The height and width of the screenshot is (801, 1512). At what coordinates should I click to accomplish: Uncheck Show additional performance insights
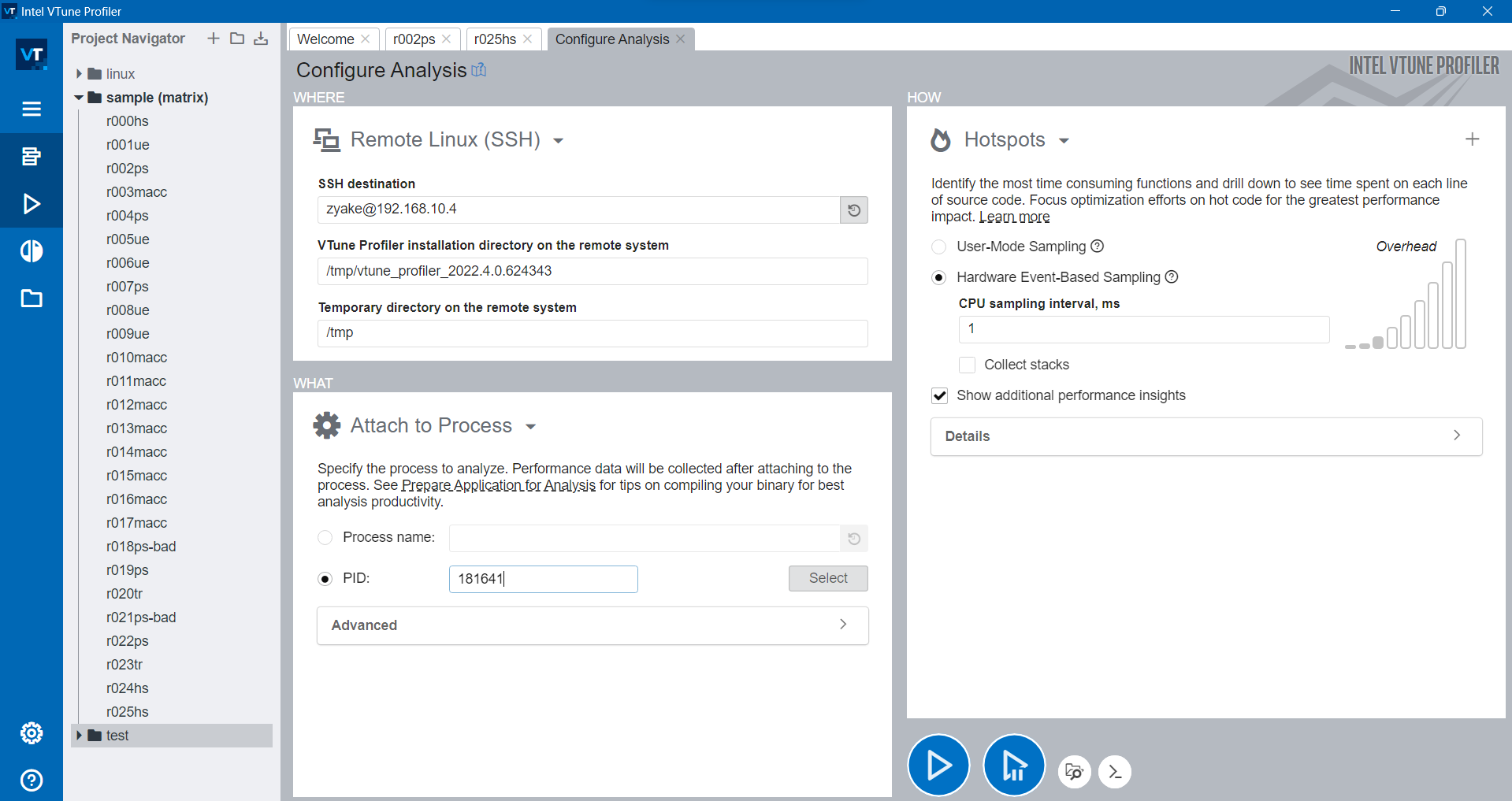(940, 395)
